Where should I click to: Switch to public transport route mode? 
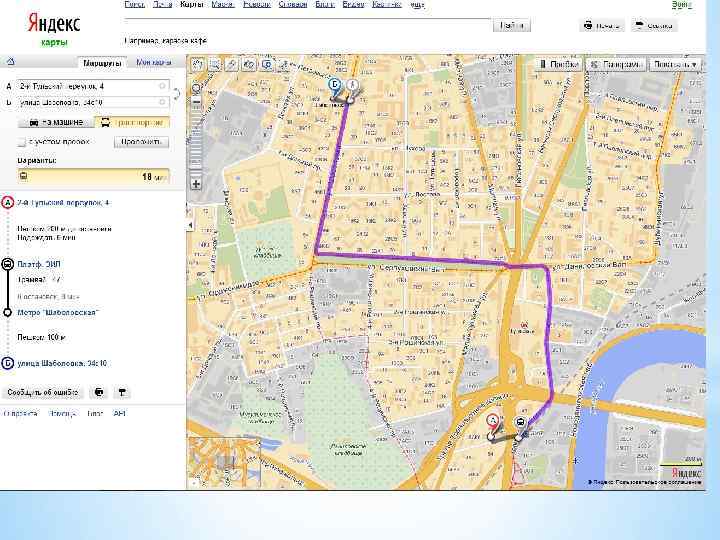[x=132, y=122]
